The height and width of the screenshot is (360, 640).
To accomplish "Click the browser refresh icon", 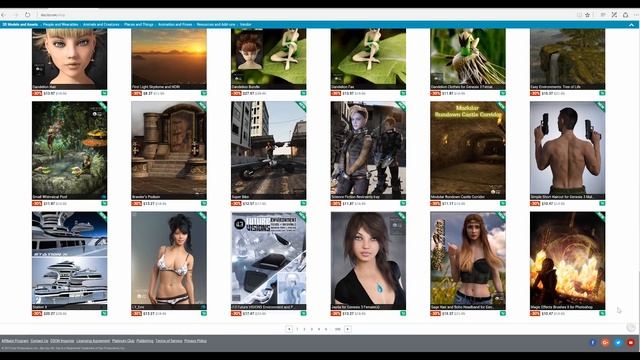I will tap(27, 15).
